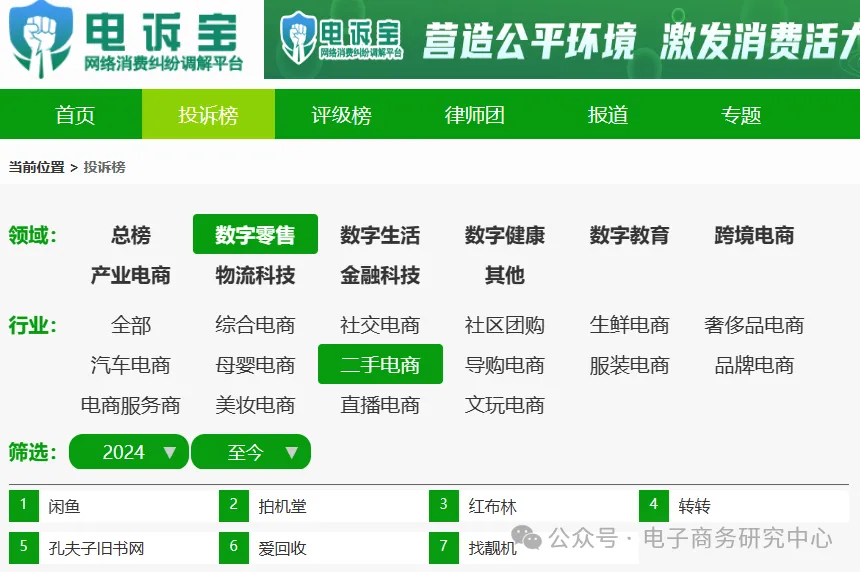Screen dimensions: 860x572
Task: Click the 电诉宝 shield logo
Action: [41, 39]
